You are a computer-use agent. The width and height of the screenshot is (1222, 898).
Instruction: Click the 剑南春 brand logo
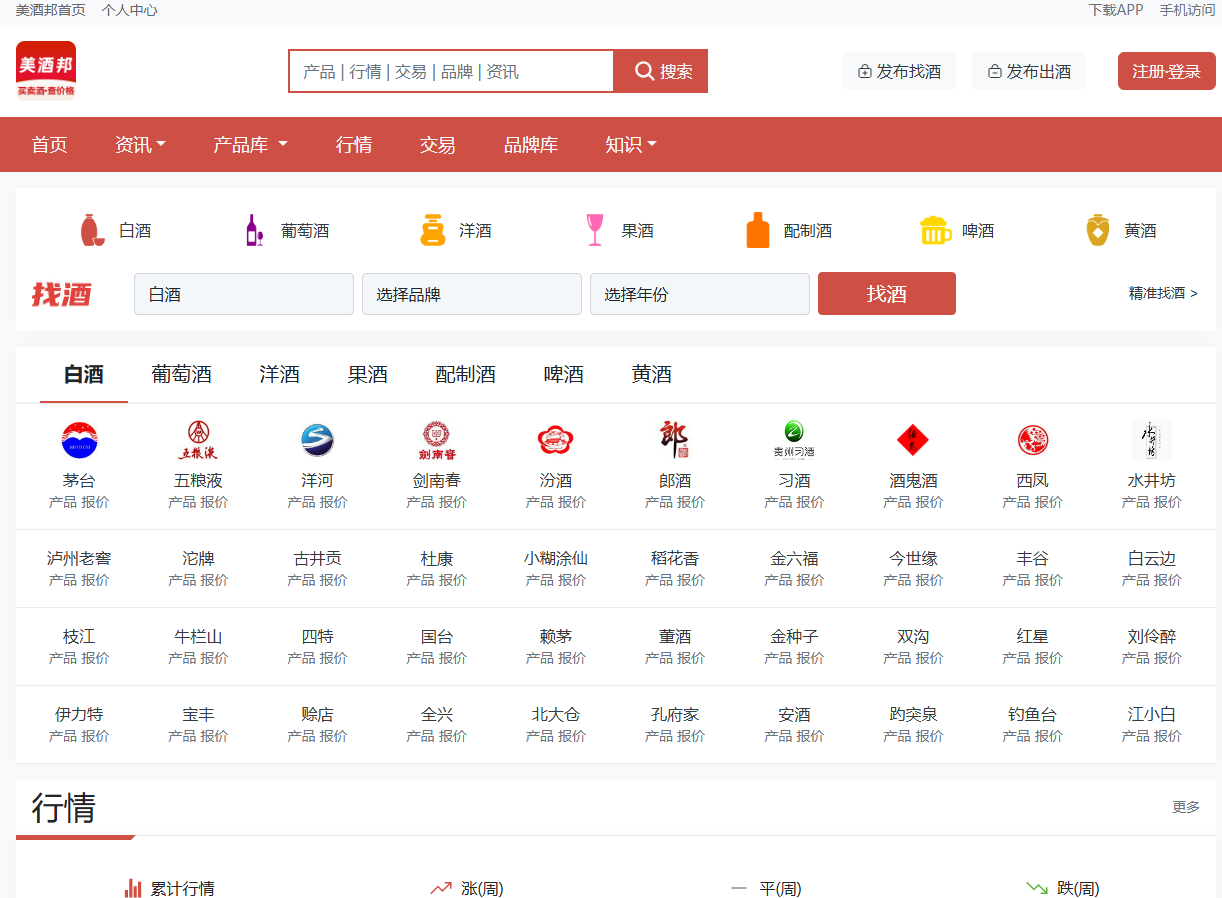coord(436,440)
